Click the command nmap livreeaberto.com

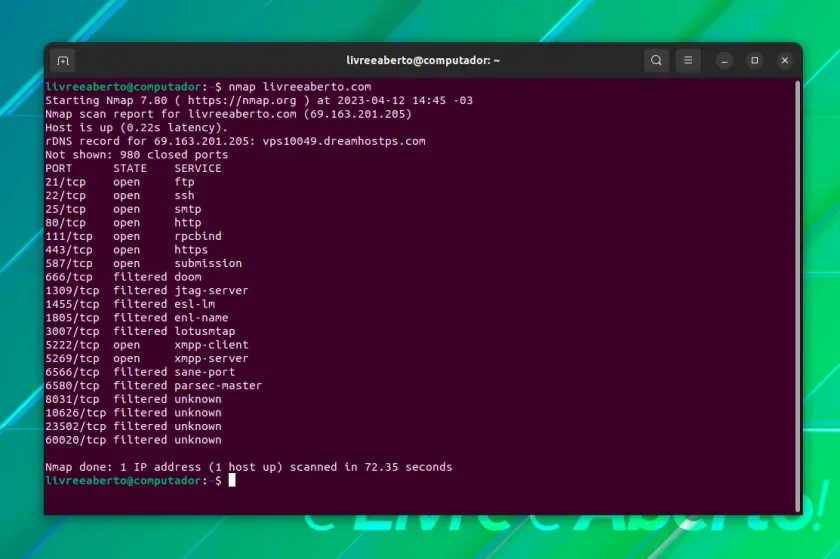tap(300, 87)
